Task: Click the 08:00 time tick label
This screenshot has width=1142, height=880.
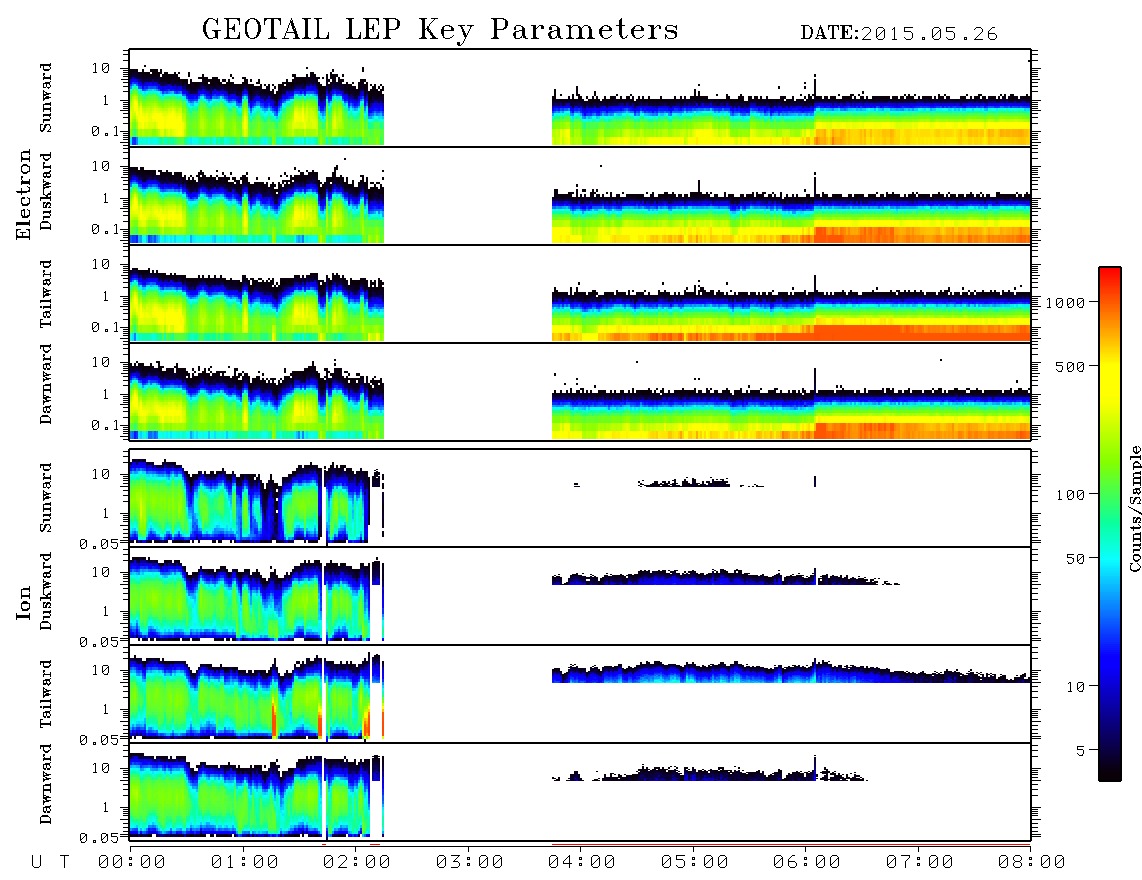Action: [1032, 862]
